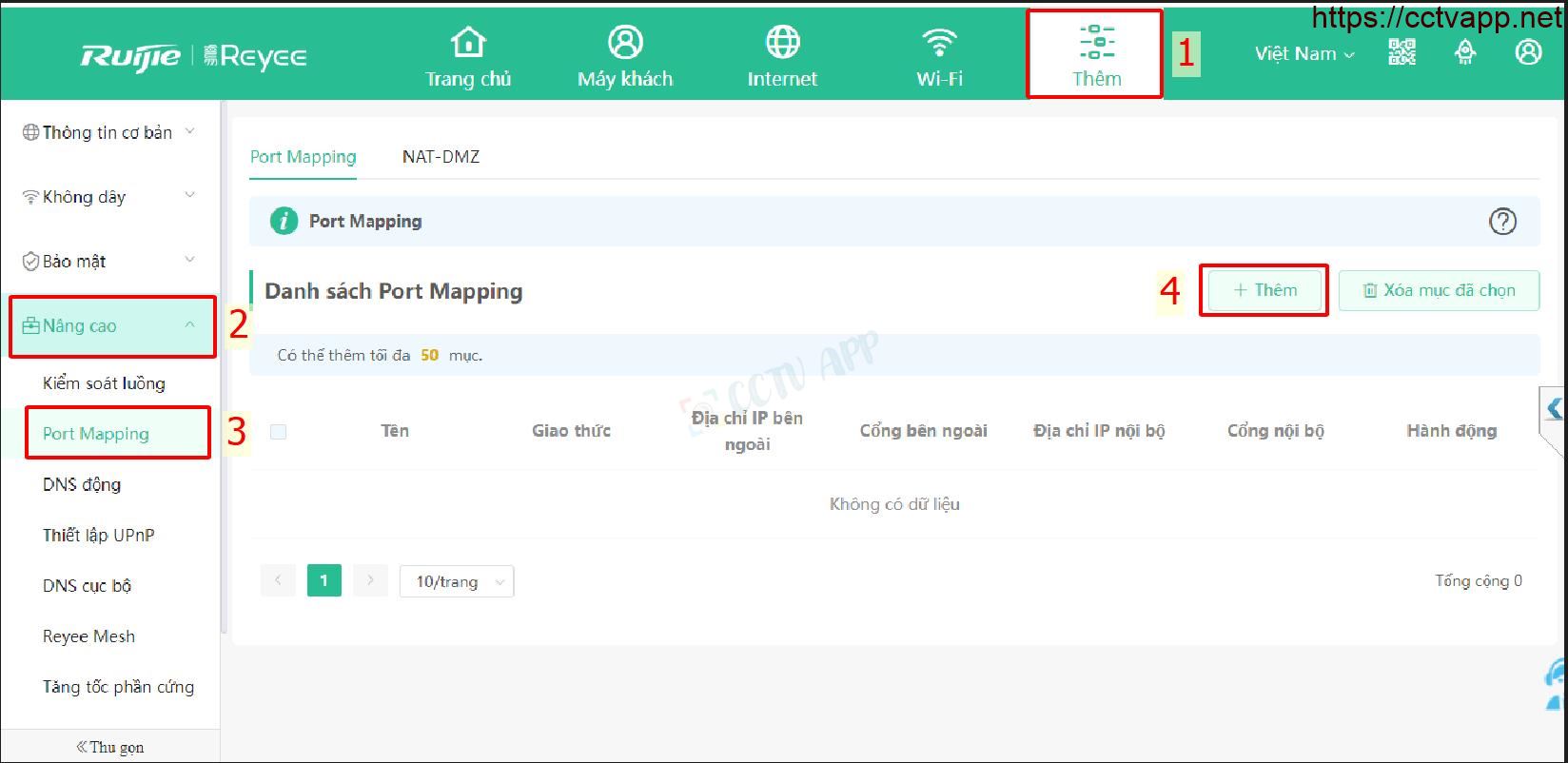Click the Thêm settings sliders icon
The width and height of the screenshot is (1568, 763).
point(1097,43)
